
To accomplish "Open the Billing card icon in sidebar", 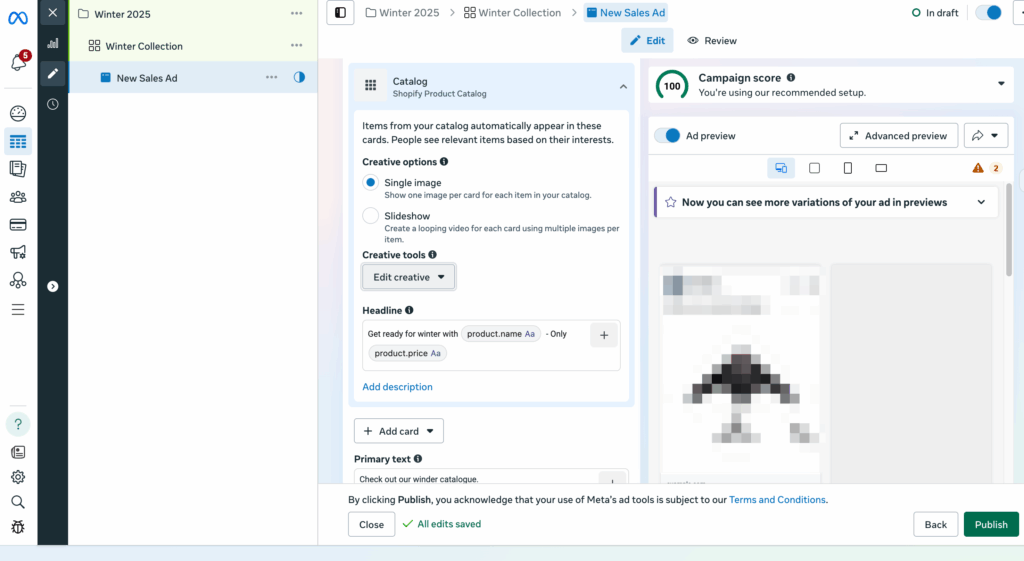I will point(18,224).
